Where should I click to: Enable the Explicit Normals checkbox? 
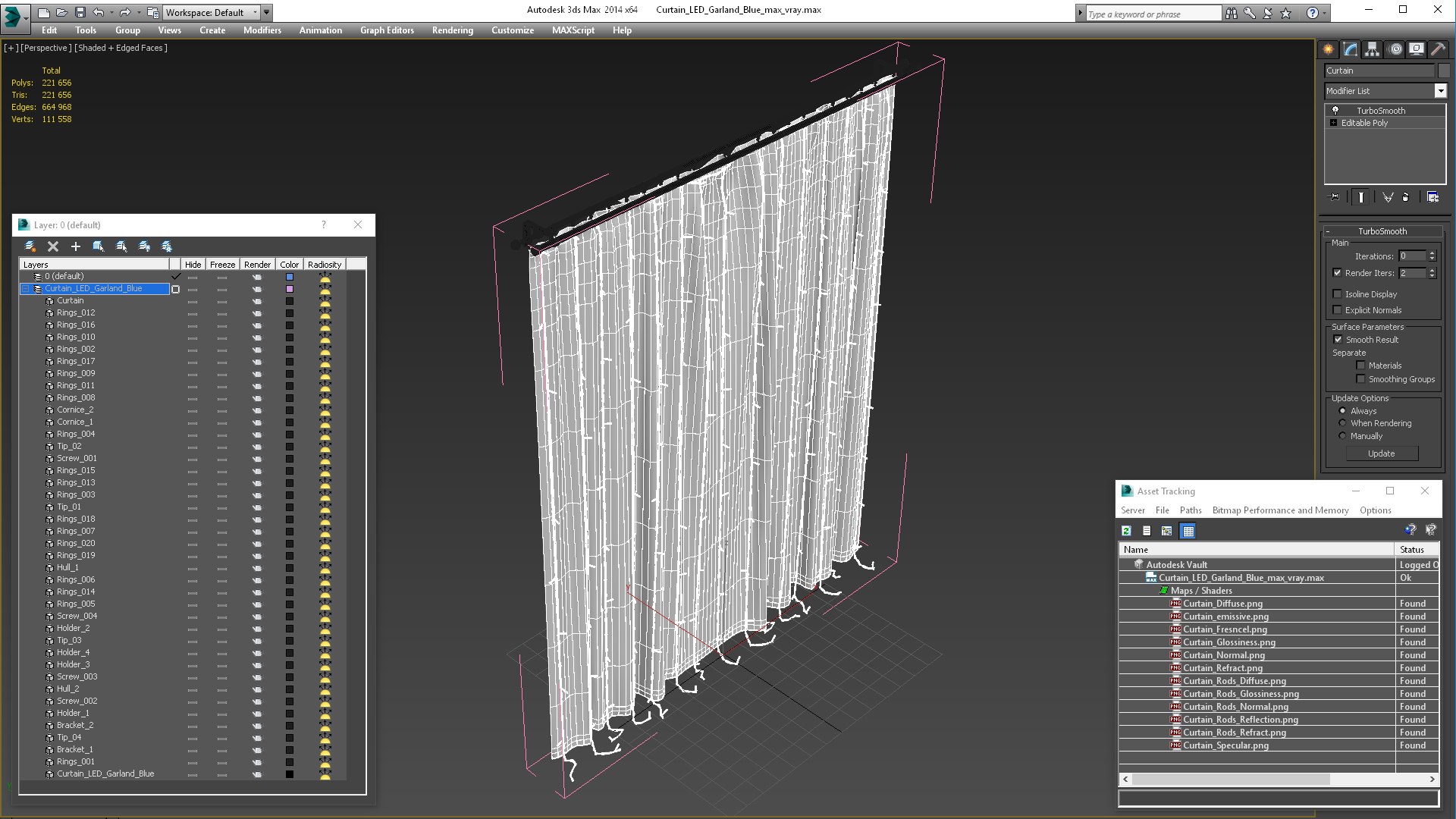[1337, 310]
